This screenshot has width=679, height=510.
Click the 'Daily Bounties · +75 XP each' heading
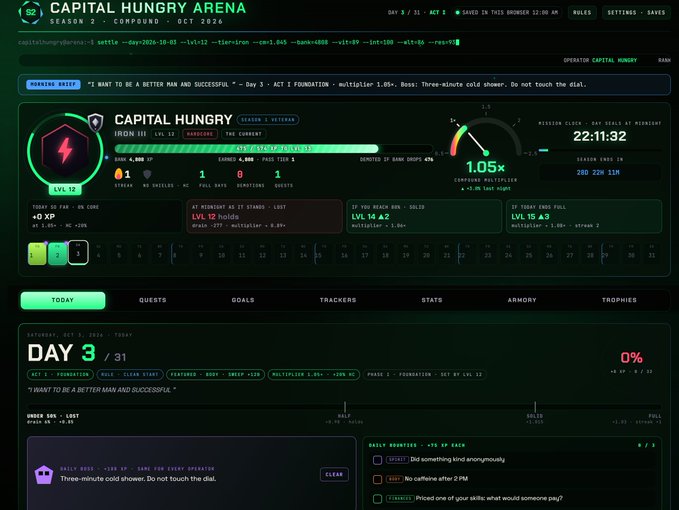(417, 445)
